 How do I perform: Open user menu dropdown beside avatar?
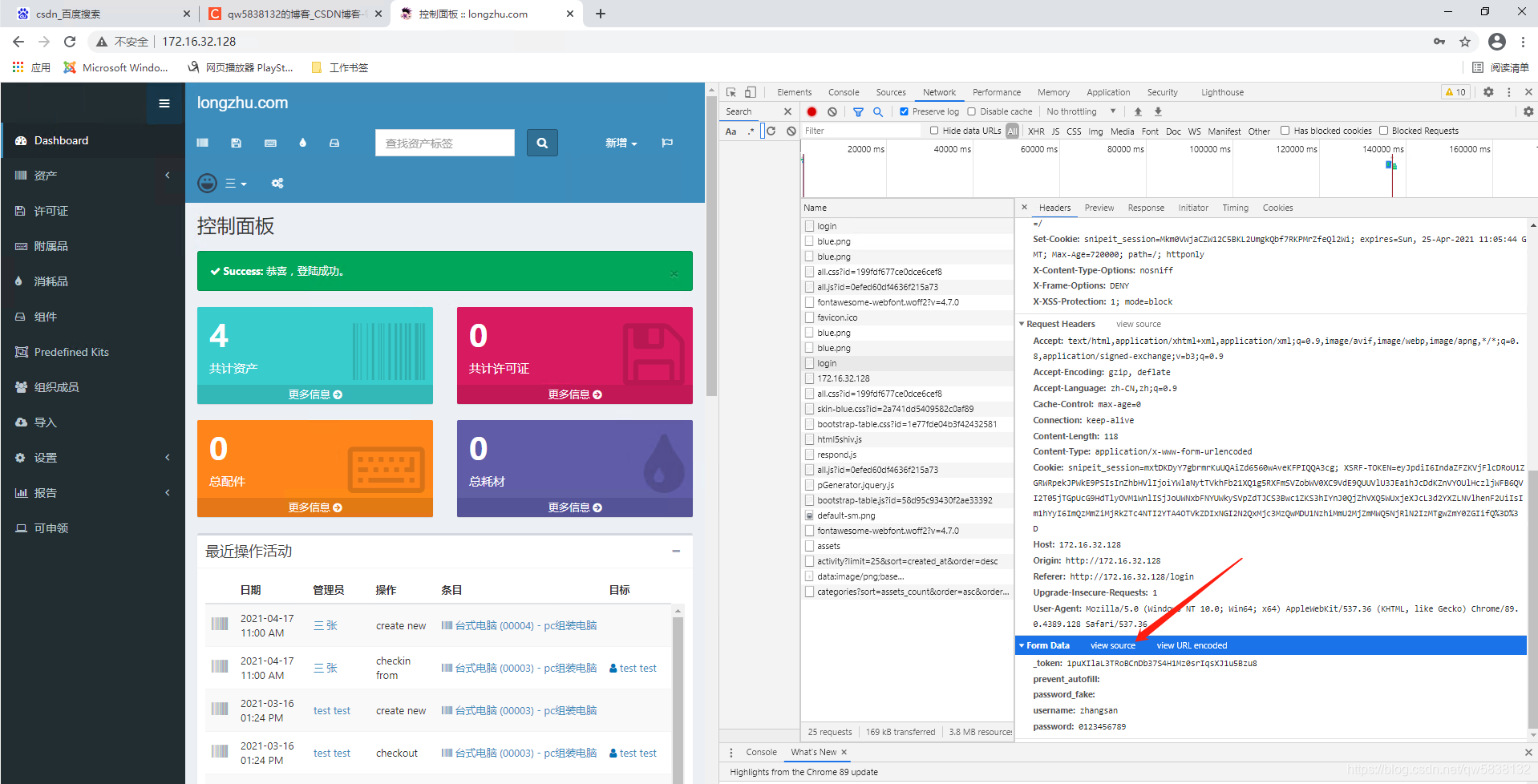pos(236,184)
